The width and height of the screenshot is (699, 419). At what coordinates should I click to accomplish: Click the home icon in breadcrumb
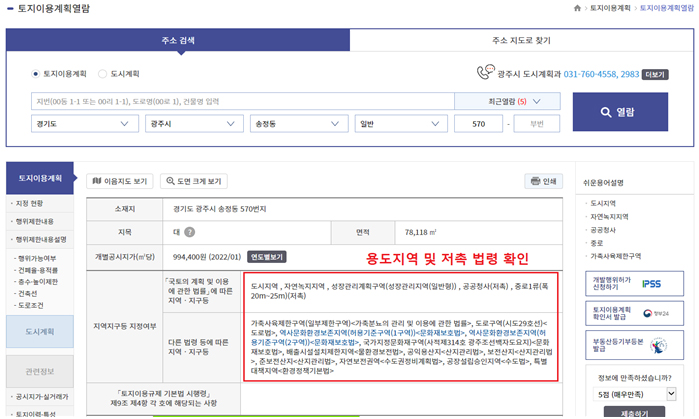pyautogui.click(x=577, y=8)
